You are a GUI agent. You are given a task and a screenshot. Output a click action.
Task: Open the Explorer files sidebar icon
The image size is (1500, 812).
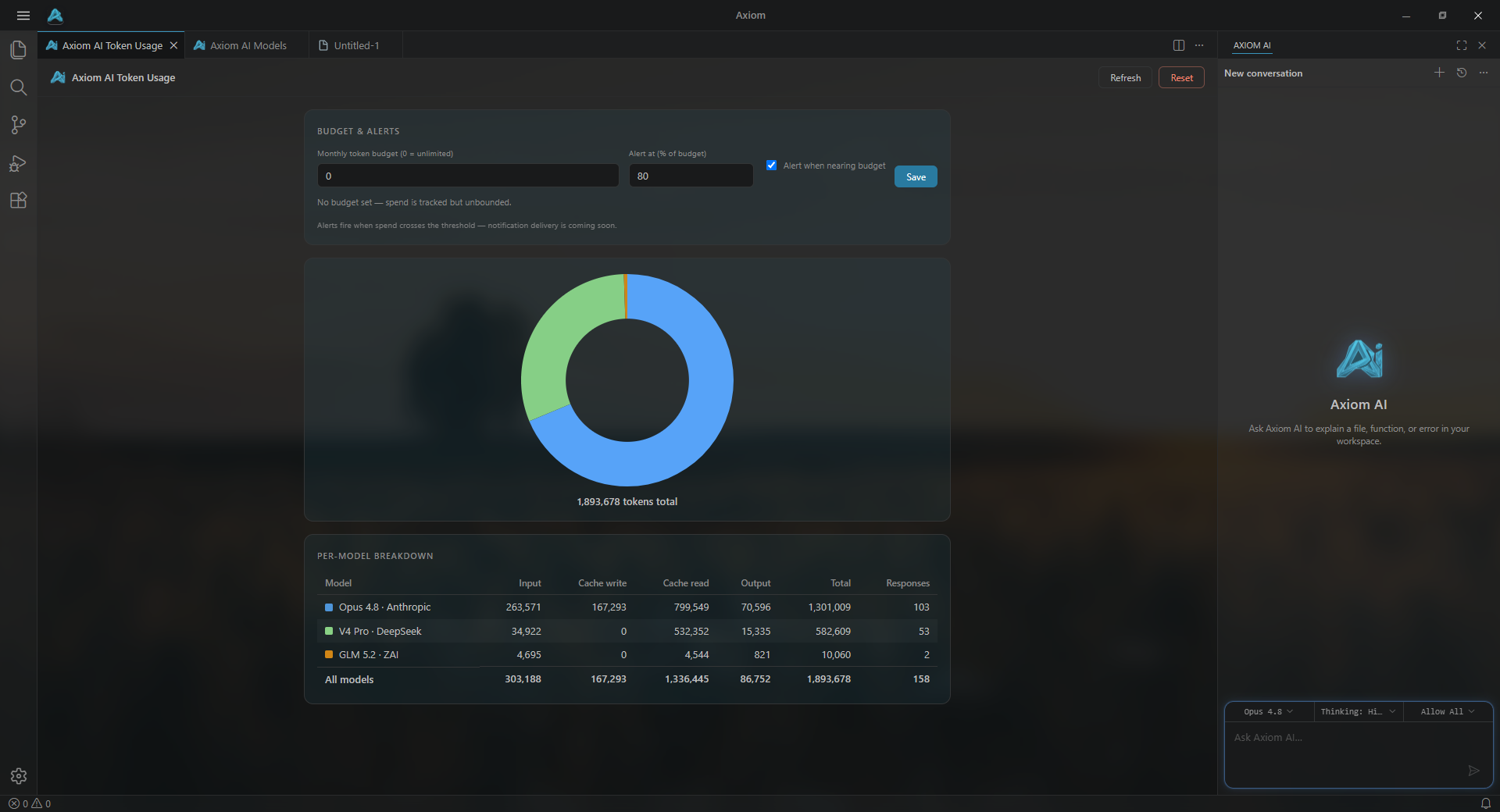point(19,50)
